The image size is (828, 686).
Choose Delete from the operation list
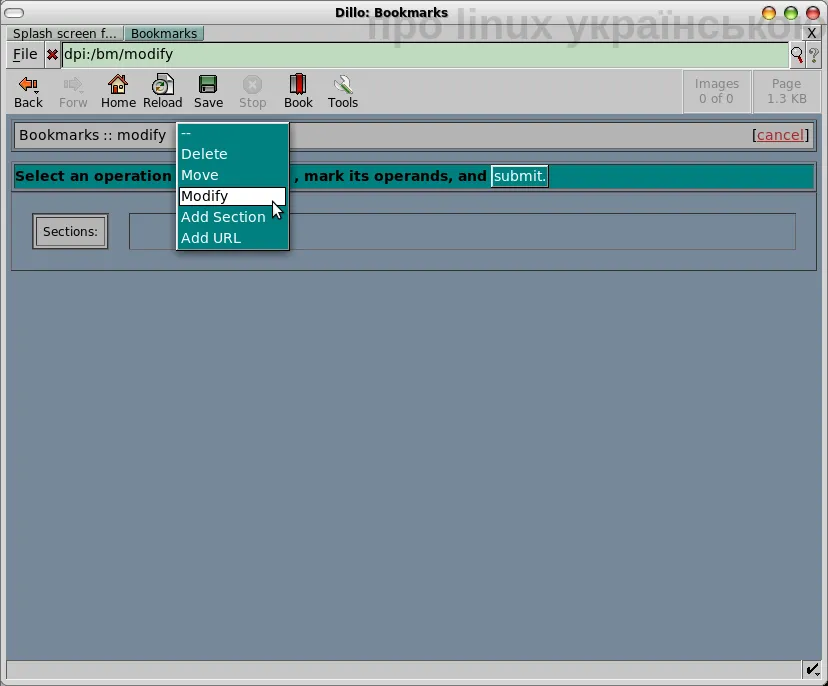click(x=232, y=154)
